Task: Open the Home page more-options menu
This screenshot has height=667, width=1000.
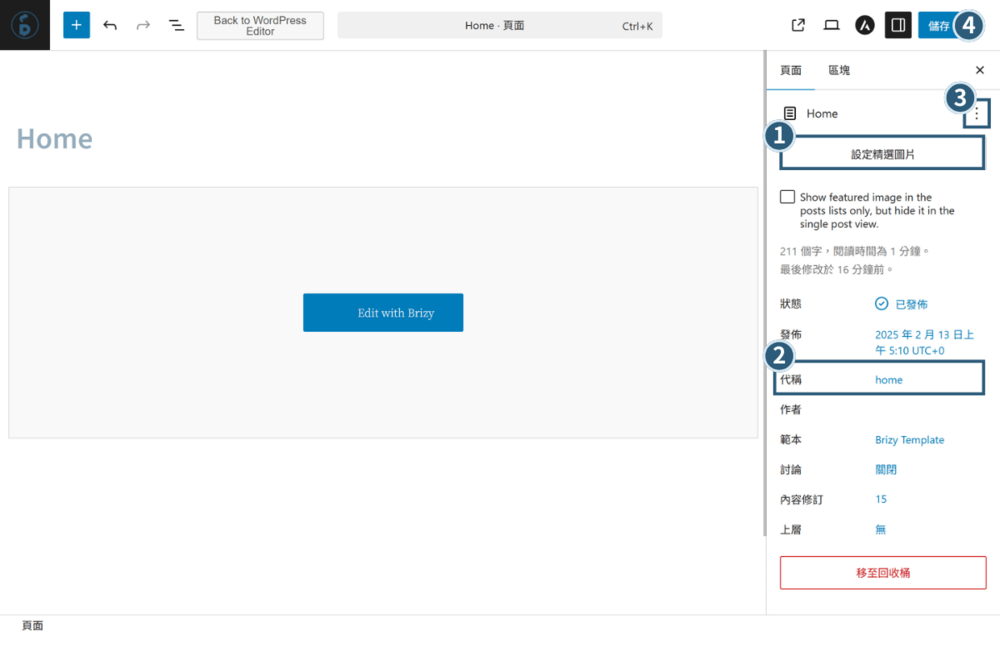Action: [974, 113]
